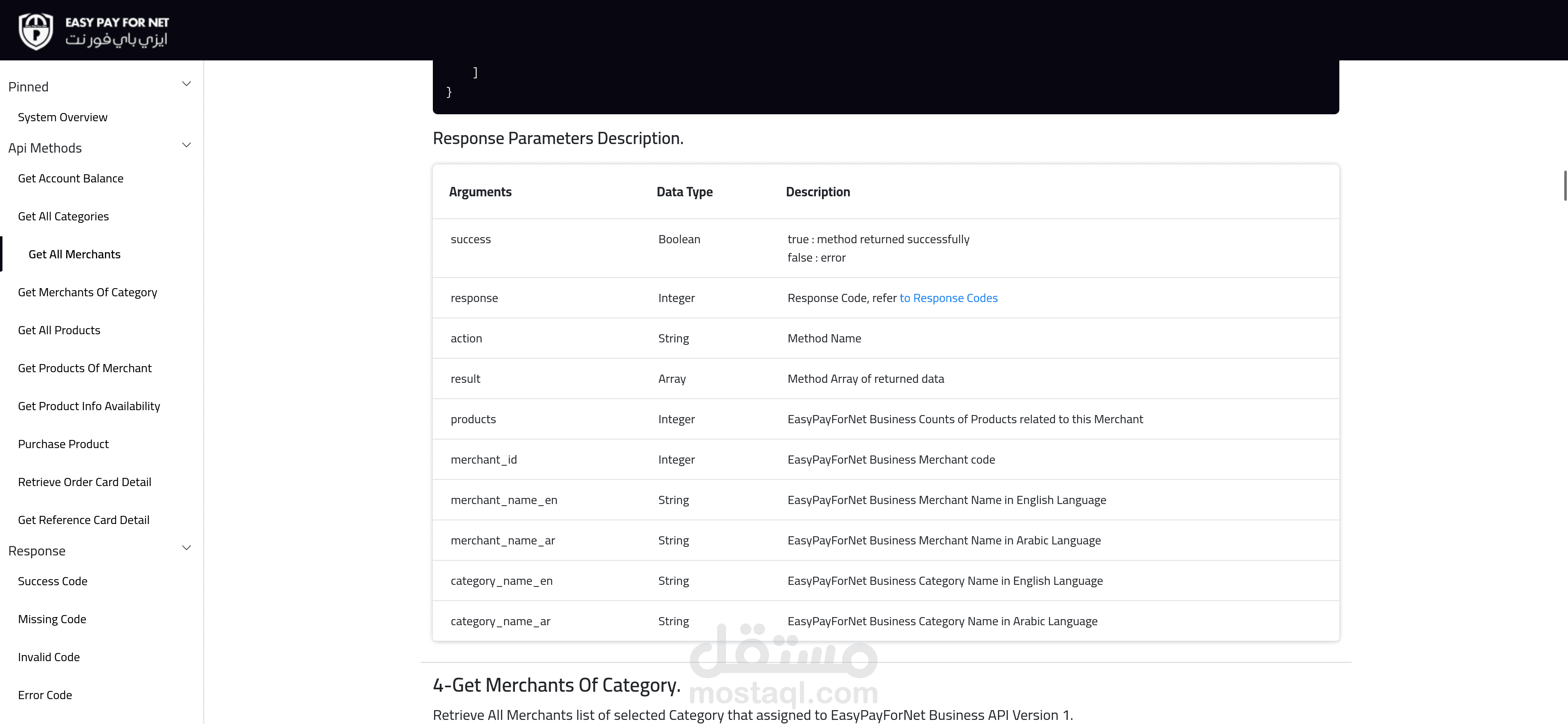Open the Get All Products entry
This screenshot has width=1568, height=724.
tap(59, 330)
